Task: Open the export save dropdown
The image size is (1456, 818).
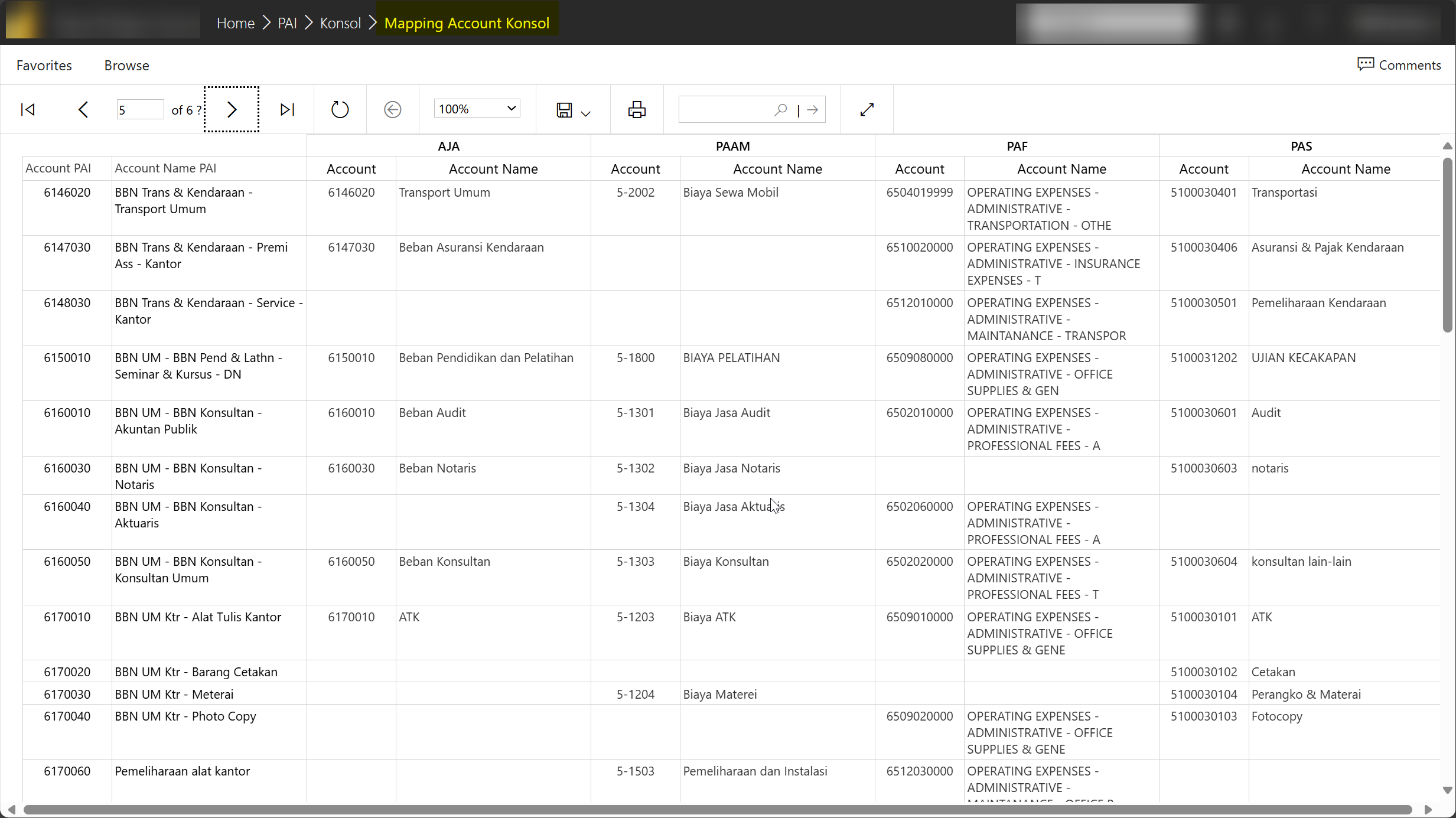Action: pos(572,110)
